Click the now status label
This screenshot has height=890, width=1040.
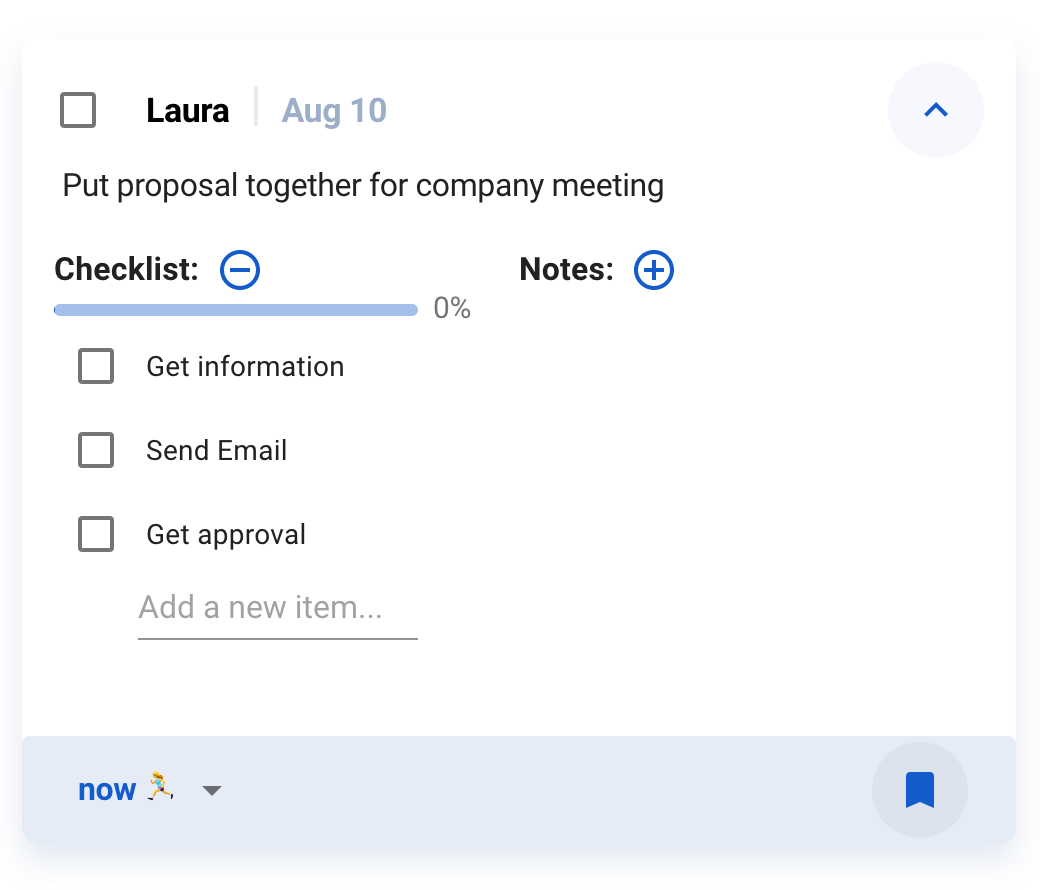pyautogui.click(x=107, y=790)
